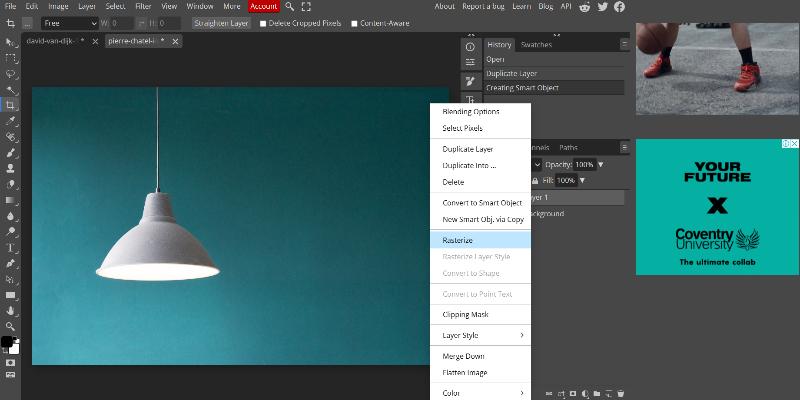Select the Spot Healing Brush tool
The width and height of the screenshot is (800, 400).
click(11, 137)
